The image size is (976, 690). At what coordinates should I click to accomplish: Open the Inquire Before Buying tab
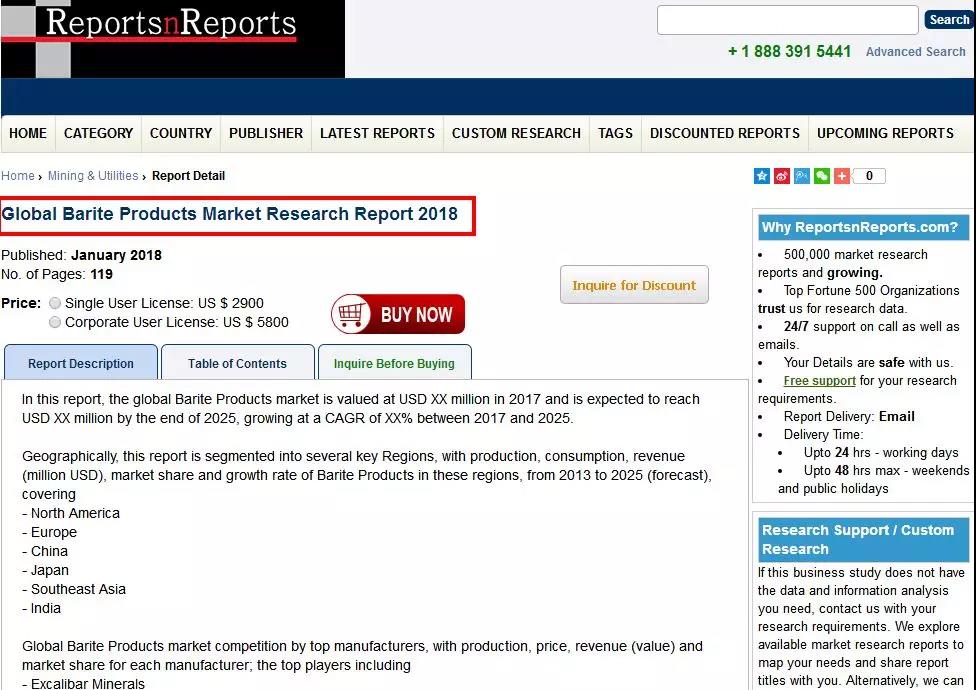(394, 363)
